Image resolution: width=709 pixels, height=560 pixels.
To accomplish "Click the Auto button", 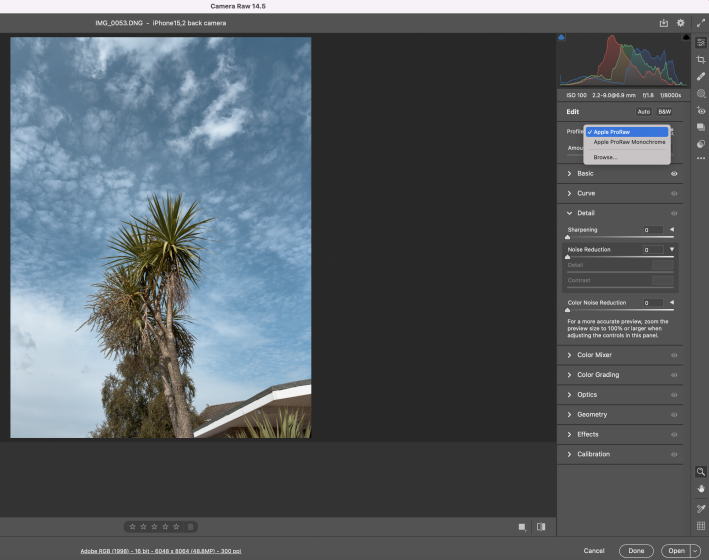I will pyautogui.click(x=643, y=112).
